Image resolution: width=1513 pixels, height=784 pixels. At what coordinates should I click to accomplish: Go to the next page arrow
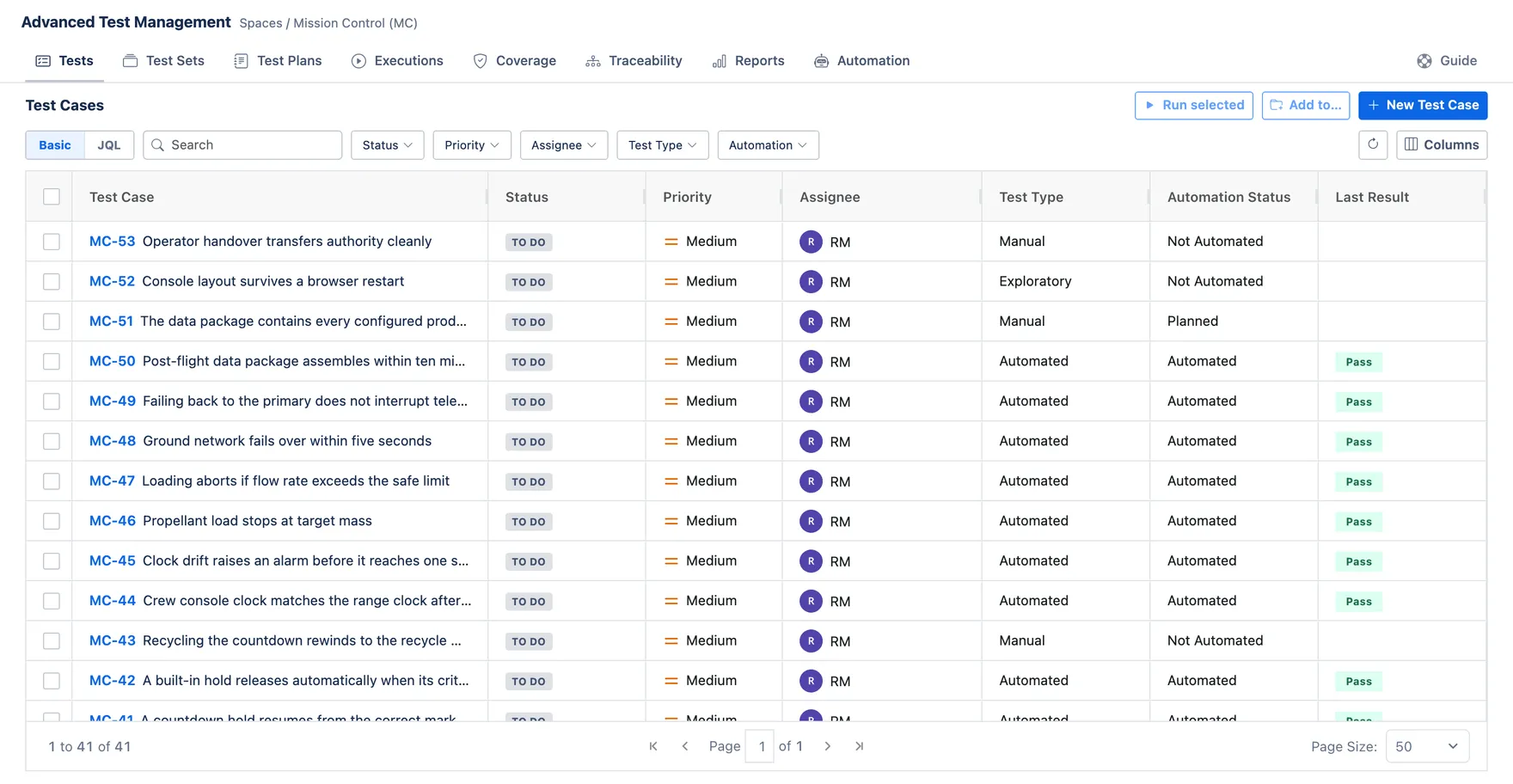[x=828, y=746]
